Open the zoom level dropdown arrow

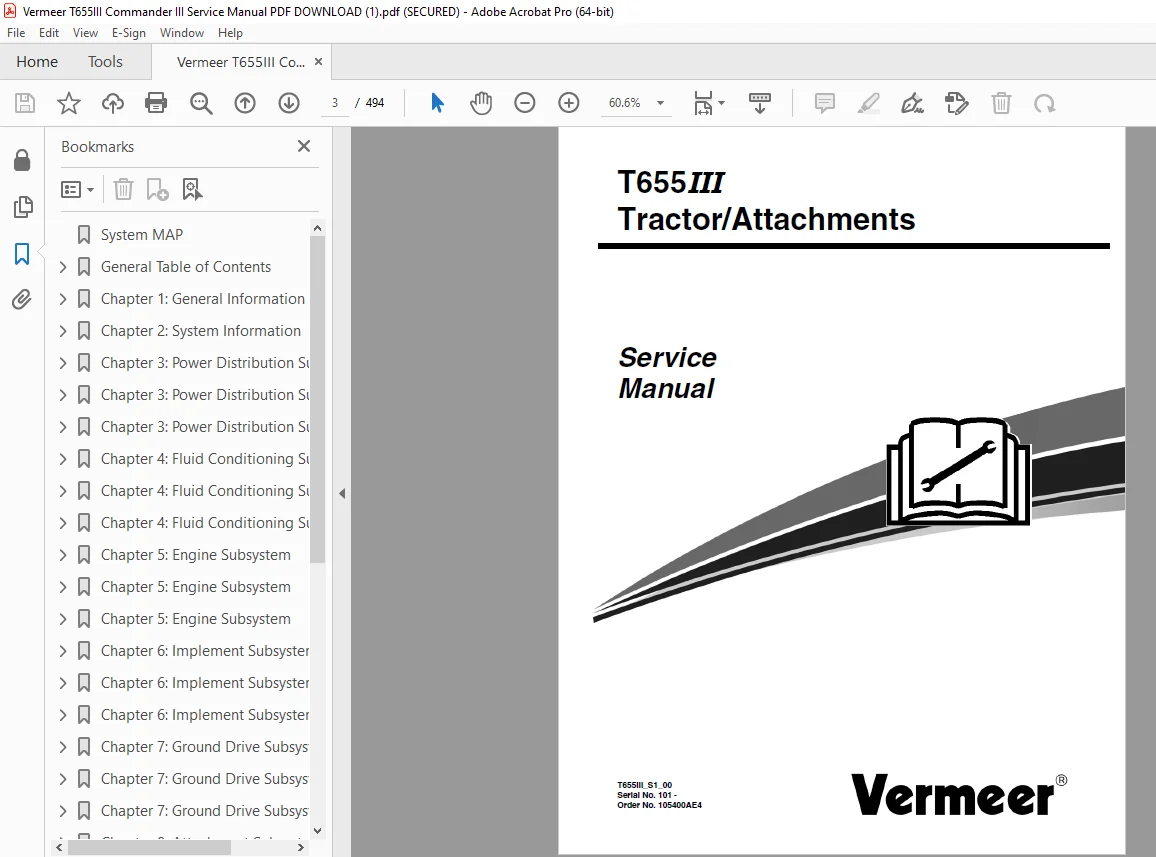(x=661, y=103)
